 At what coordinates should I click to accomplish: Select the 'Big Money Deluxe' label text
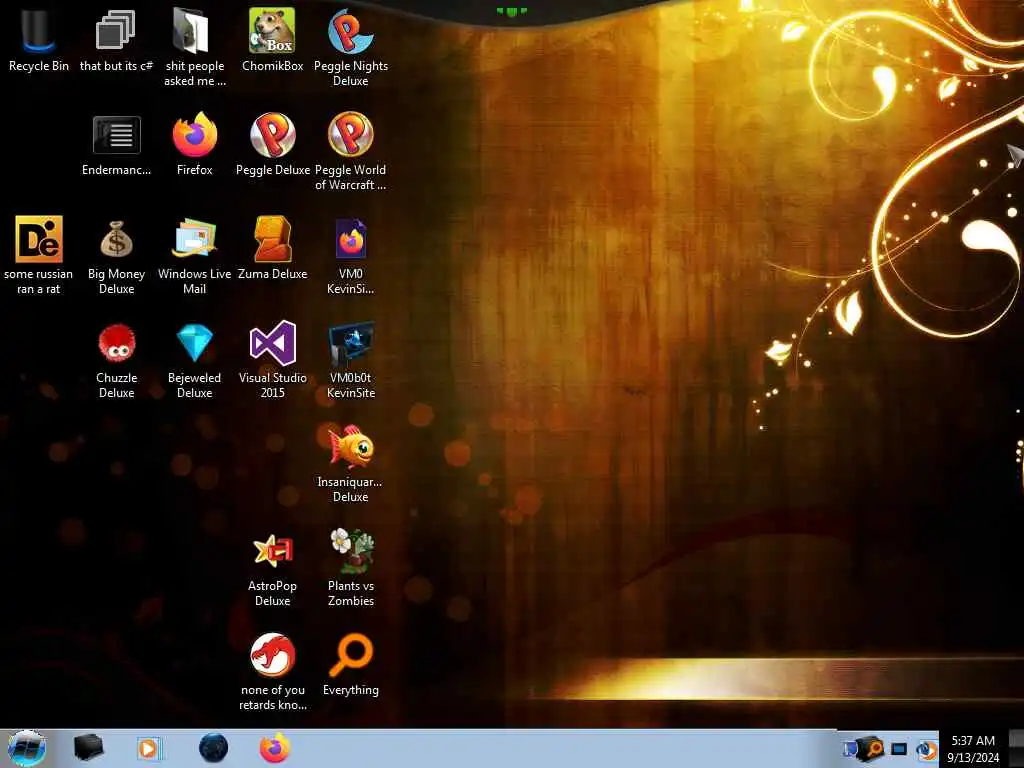[x=116, y=281]
